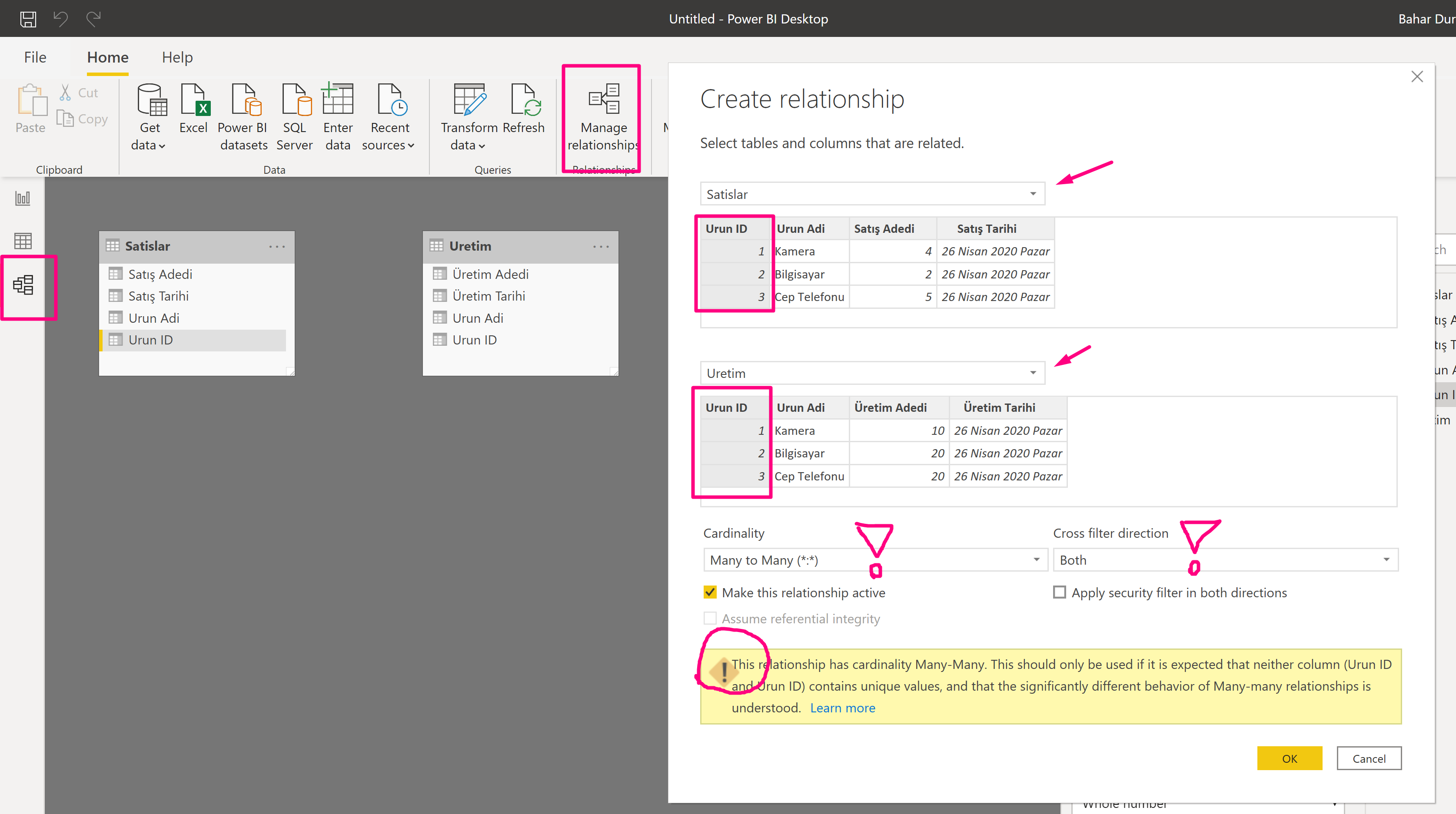Toggle Make this relationship active checkbox
Image resolution: width=1456 pixels, height=814 pixels.
tap(710, 592)
